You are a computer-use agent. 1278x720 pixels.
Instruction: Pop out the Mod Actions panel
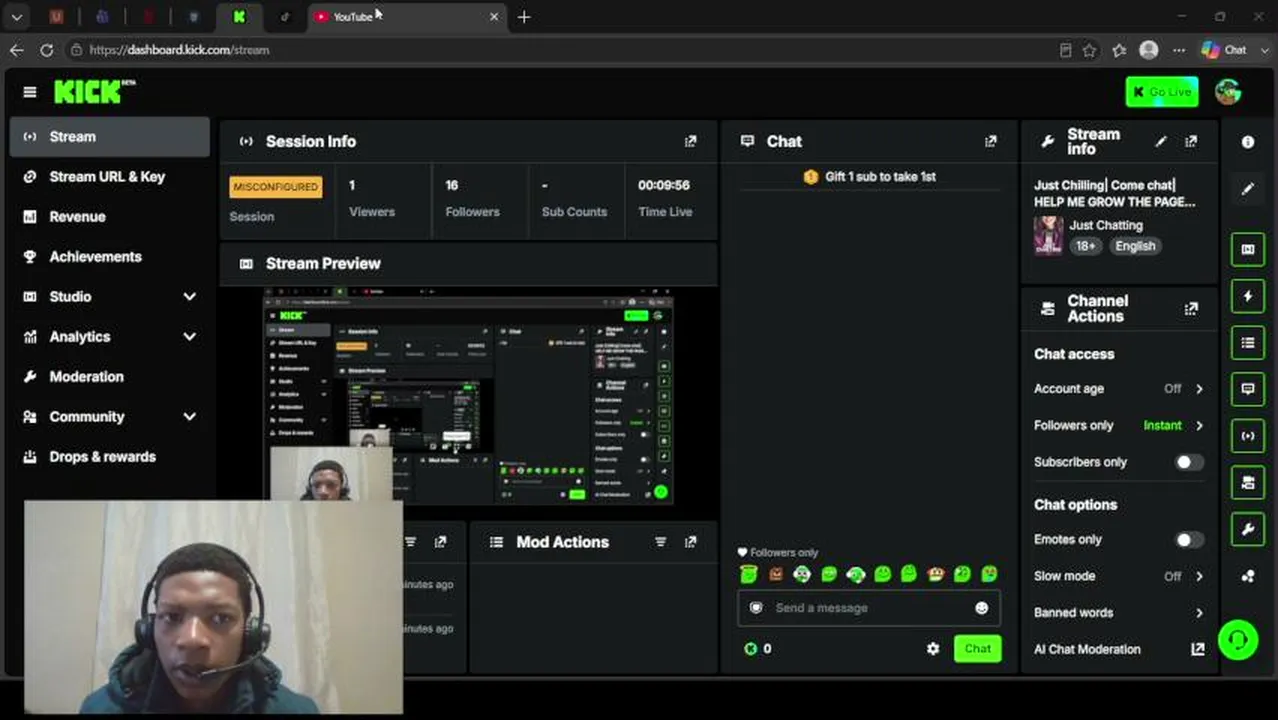click(x=690, y=542)
